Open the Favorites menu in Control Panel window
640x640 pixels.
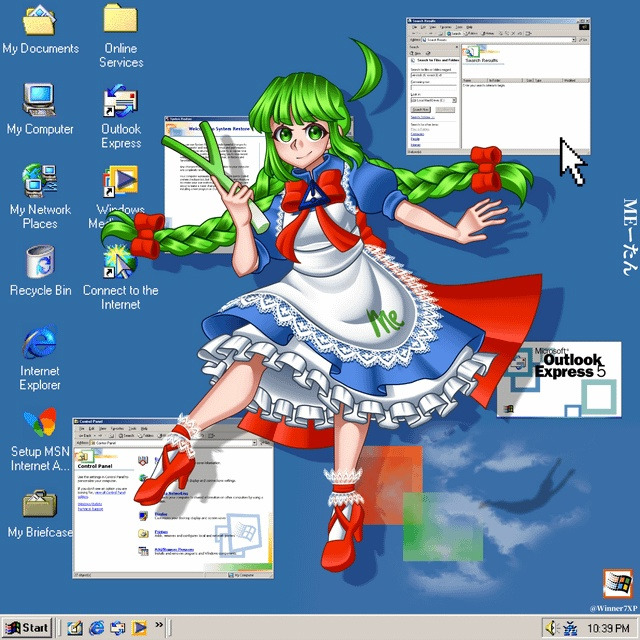tap(117, 429)
